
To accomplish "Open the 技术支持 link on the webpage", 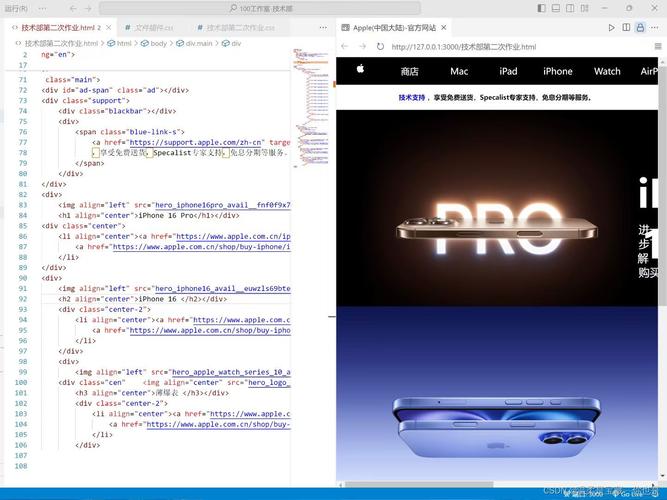I will 412,98.
